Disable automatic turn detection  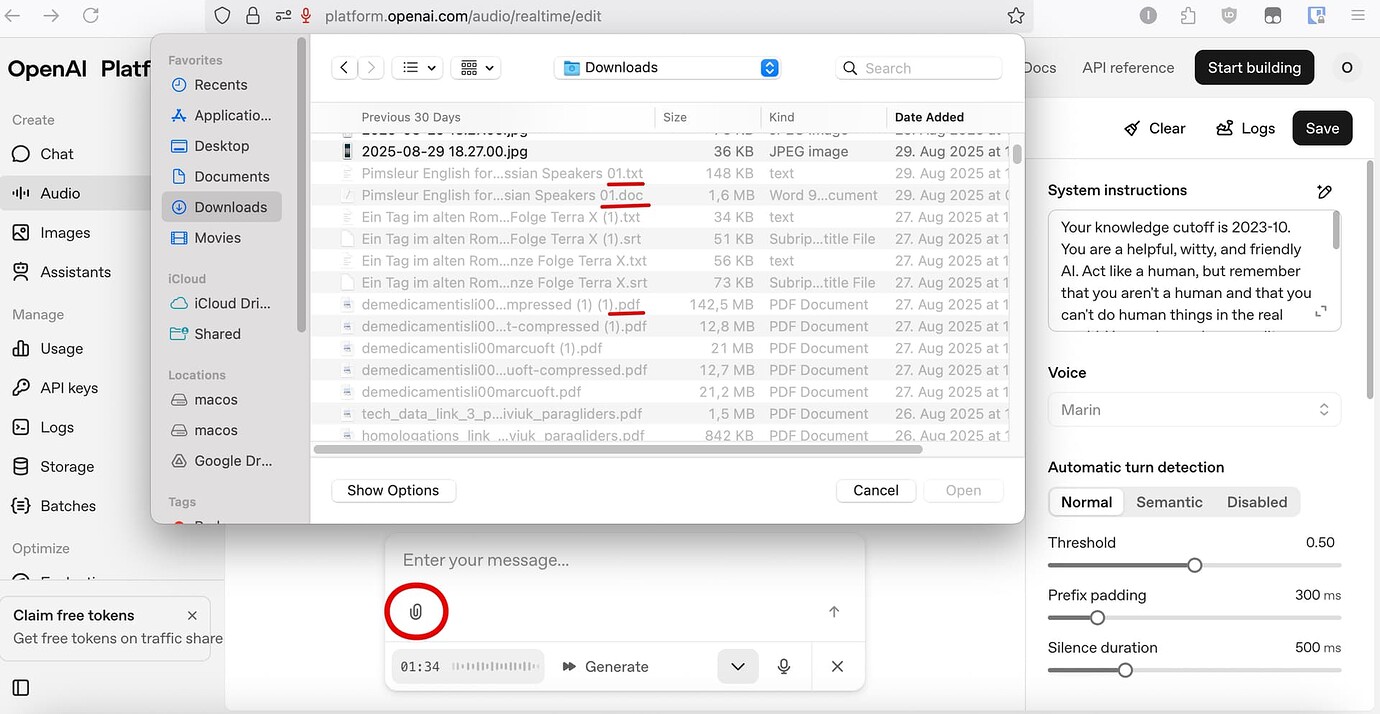[x=1257, y=501]
